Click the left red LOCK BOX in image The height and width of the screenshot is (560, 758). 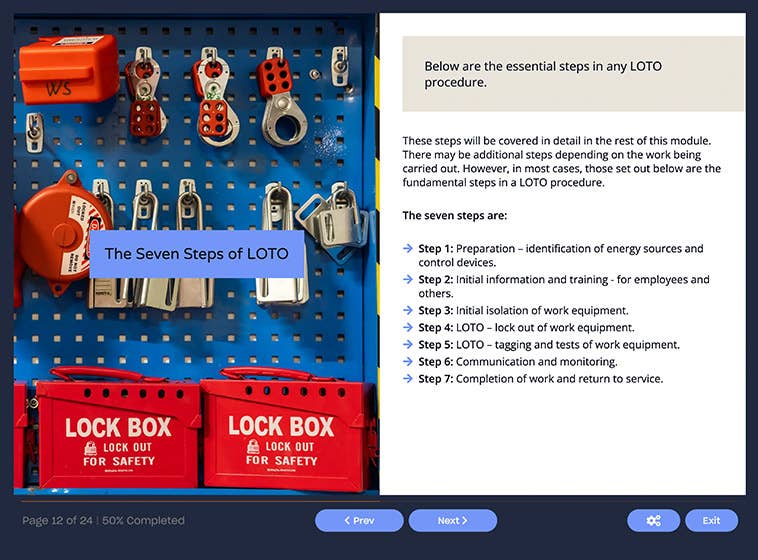118,432
